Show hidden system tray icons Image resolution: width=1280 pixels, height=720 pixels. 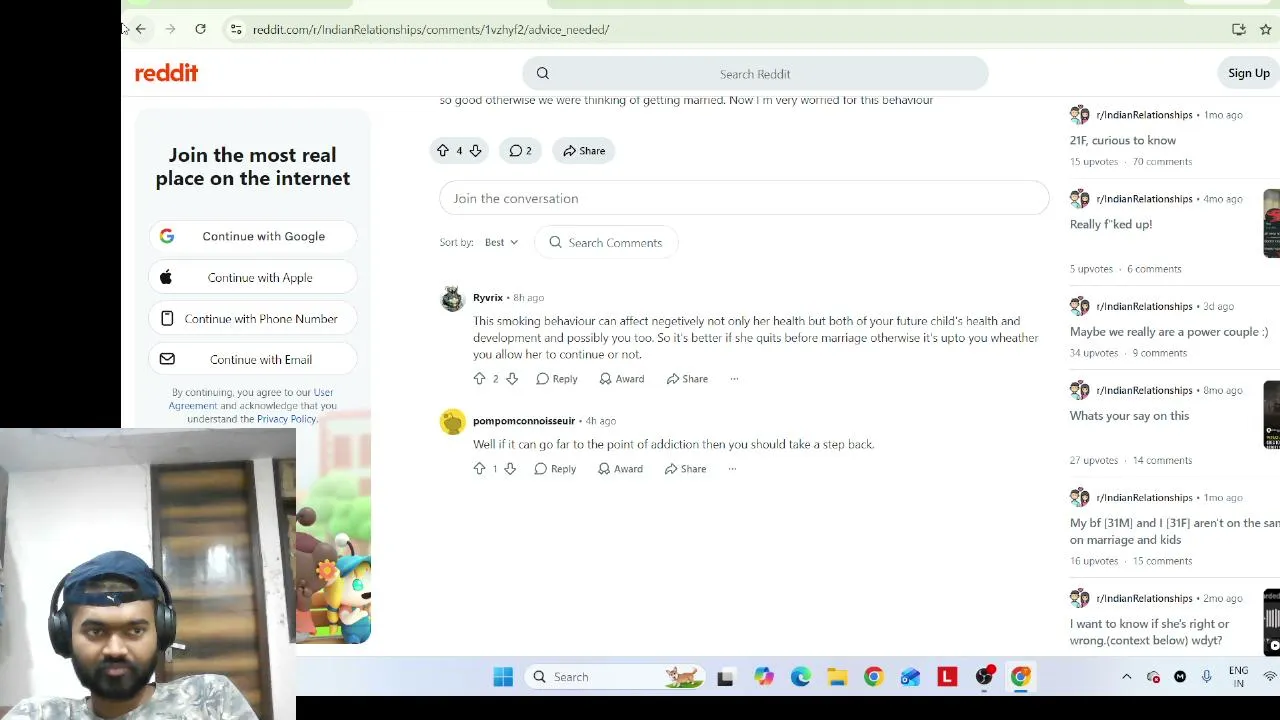coord(1126,677)
